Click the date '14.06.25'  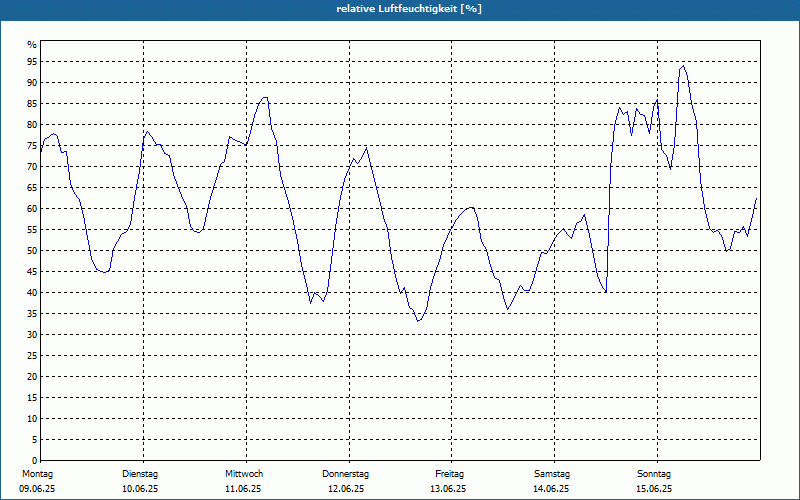coord(551,489)
